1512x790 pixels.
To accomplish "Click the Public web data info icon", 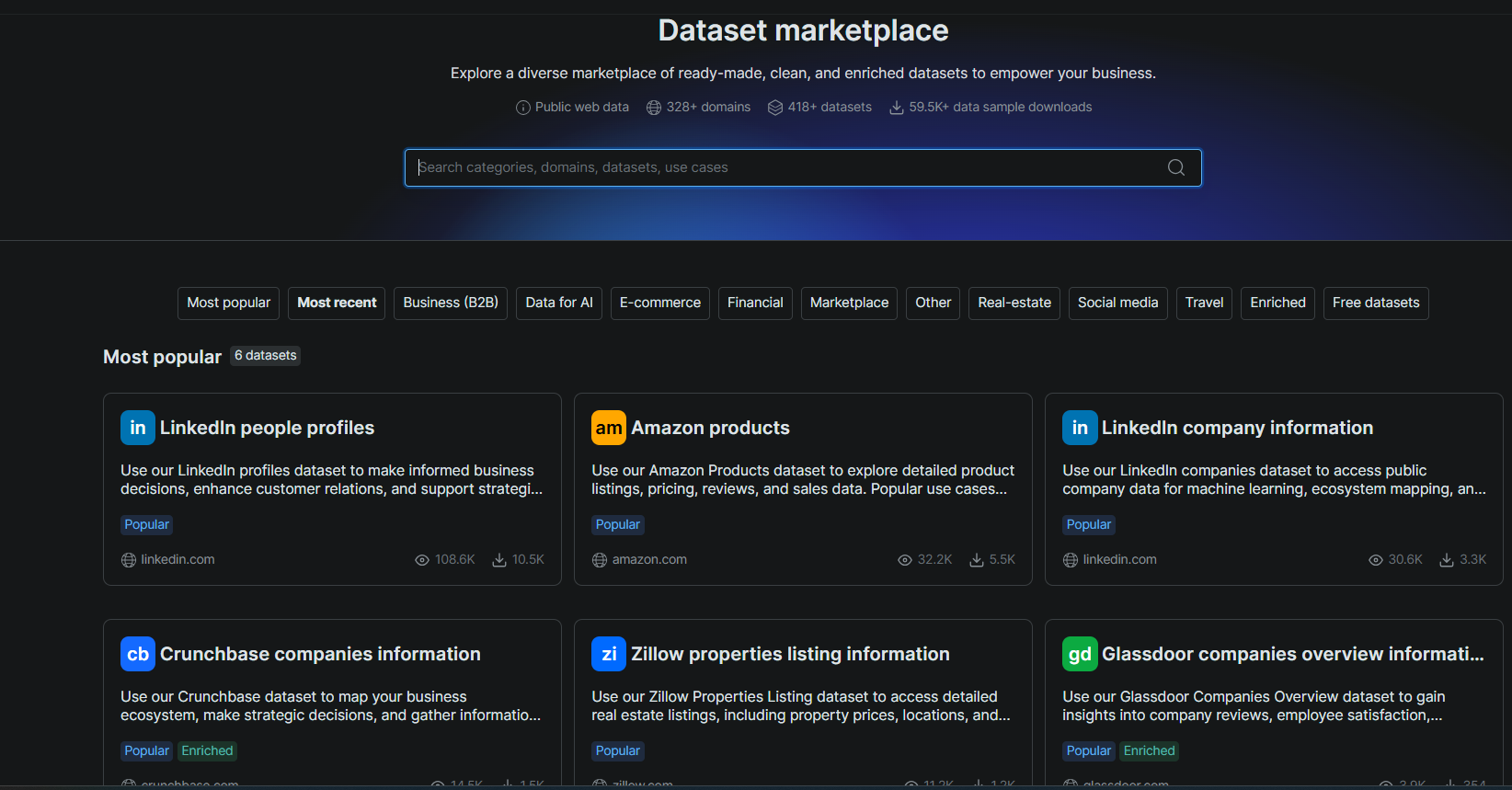I will [x=523, y=108].
